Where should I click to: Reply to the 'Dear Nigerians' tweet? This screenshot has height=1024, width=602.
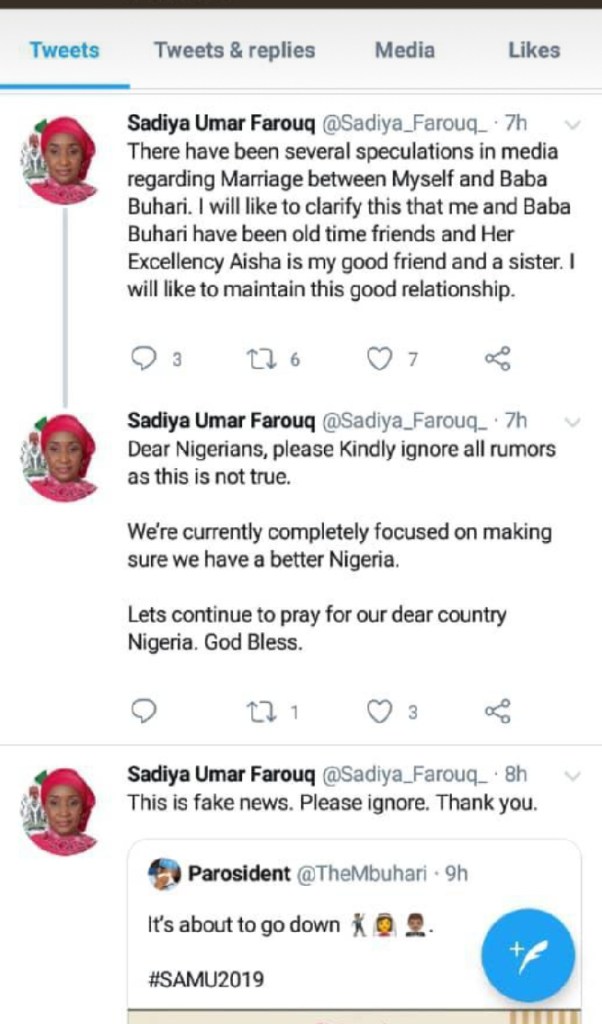(145, 711)
